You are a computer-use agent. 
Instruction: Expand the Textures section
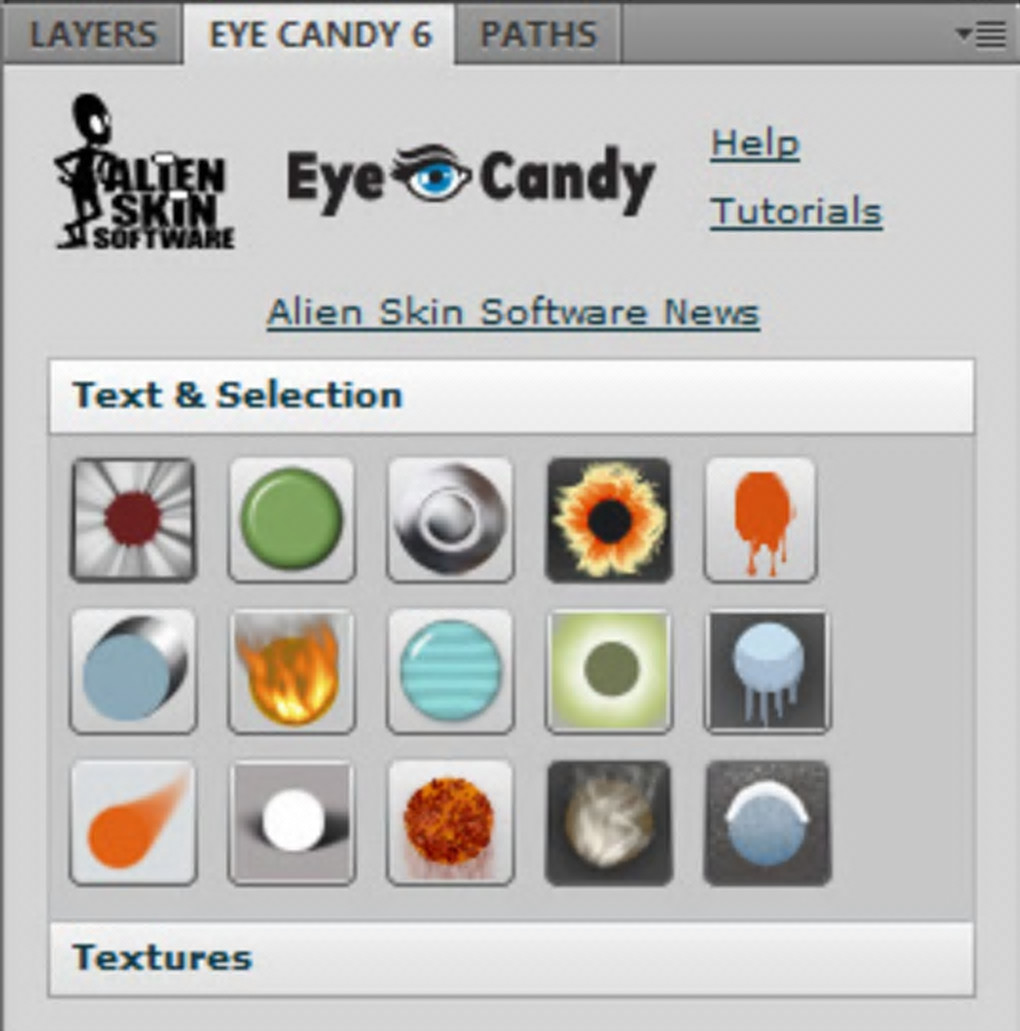[512, 958]
